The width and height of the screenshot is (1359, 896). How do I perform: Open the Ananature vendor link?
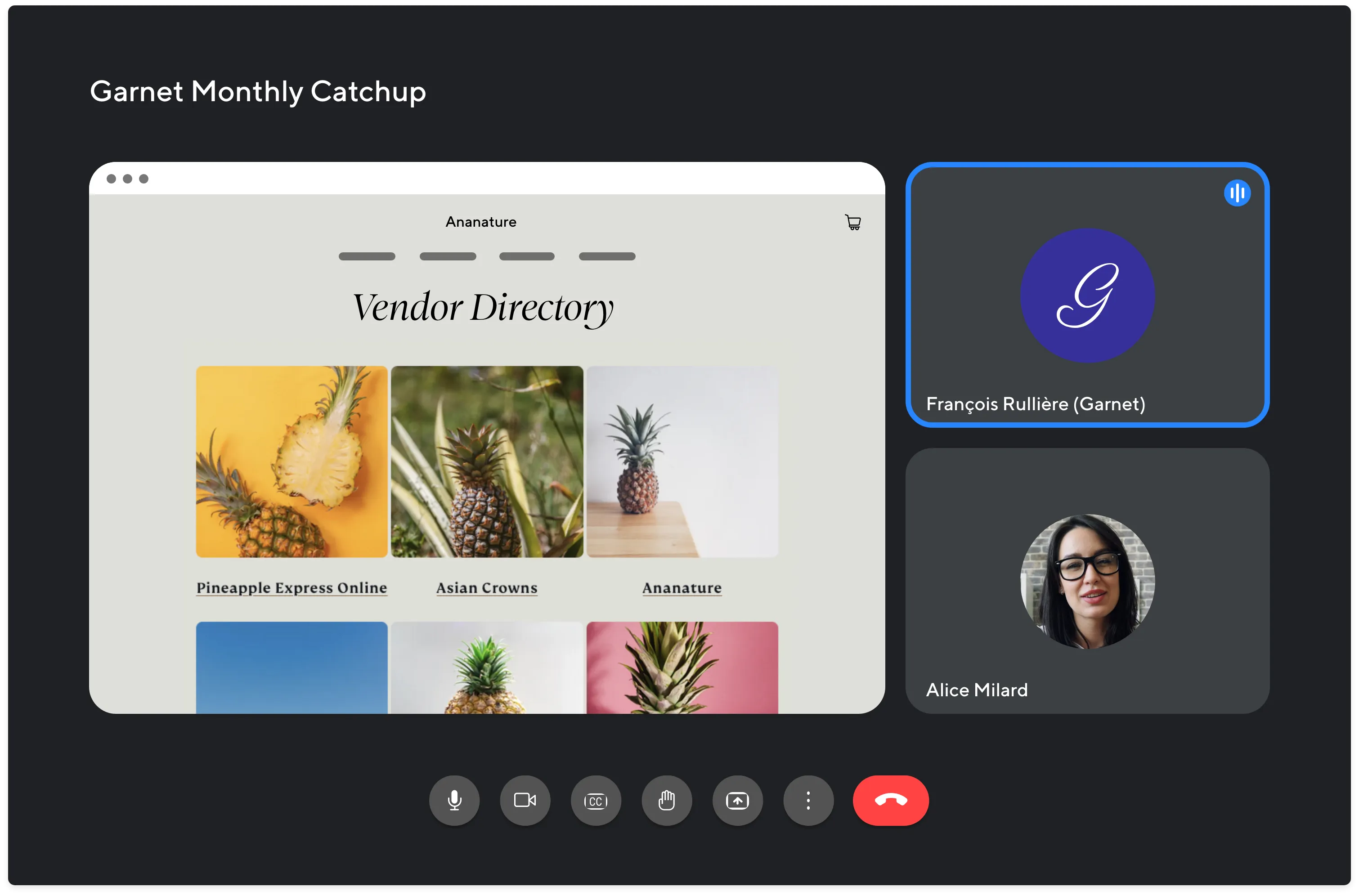[x=681, y=587]
